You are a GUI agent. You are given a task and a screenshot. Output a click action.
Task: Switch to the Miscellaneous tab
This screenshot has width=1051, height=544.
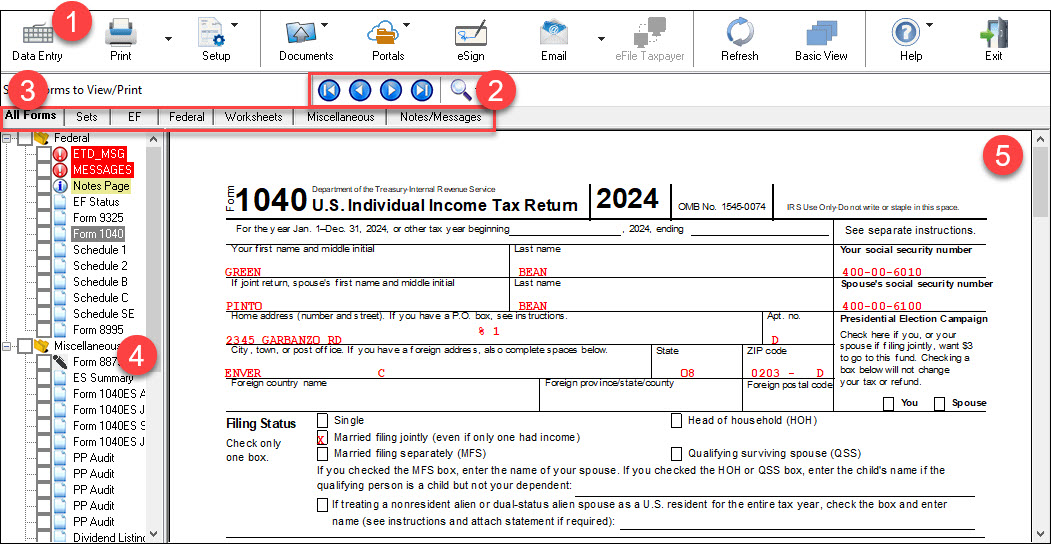click(x=341, y=117)
